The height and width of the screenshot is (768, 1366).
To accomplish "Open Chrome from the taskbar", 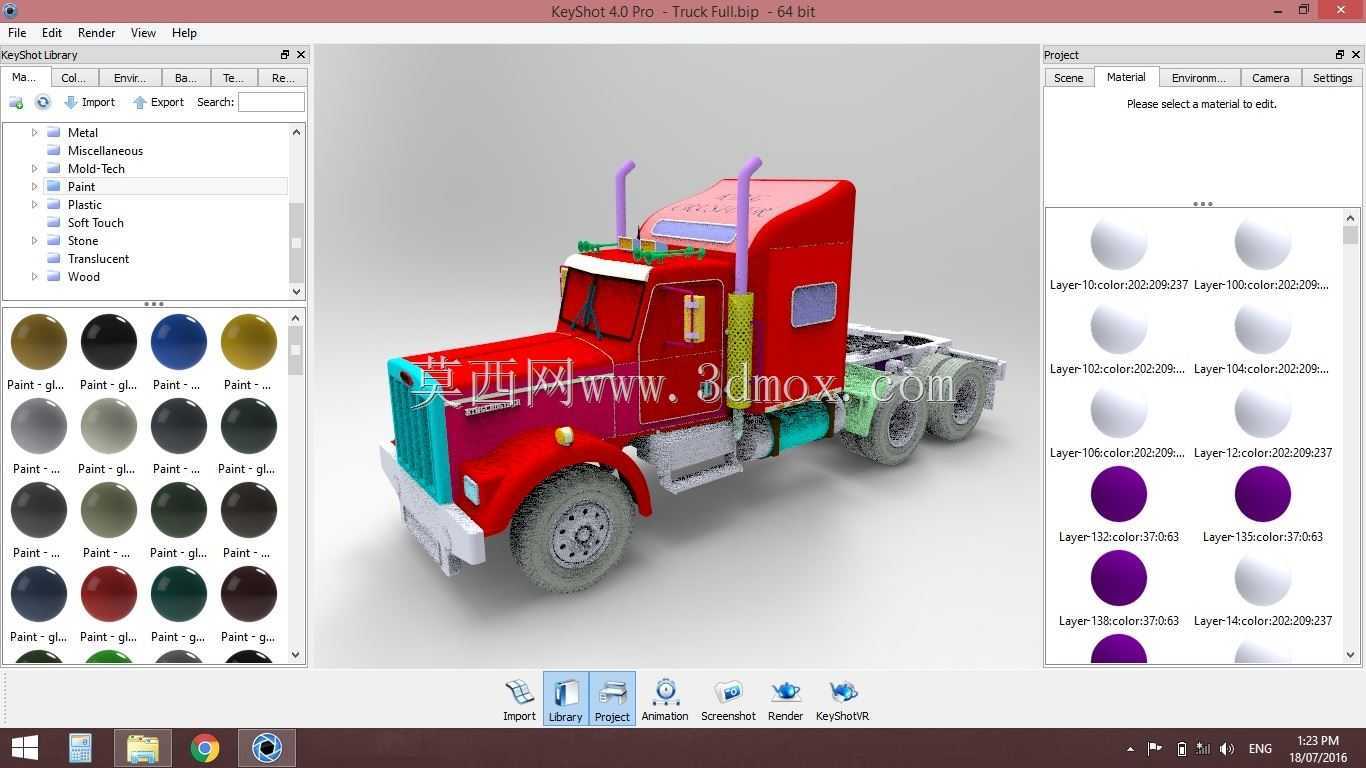I will pos(205,748).
